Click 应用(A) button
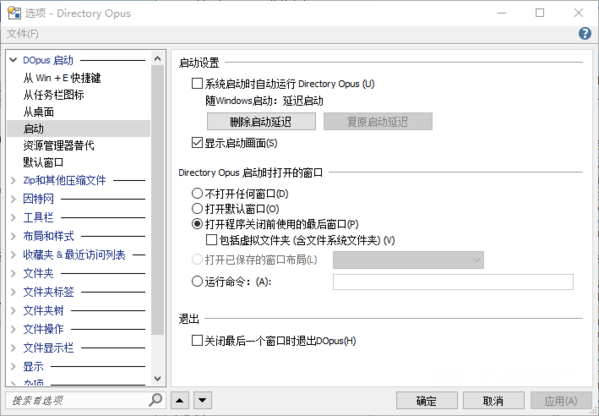The width and height of the screenshot is (599, 416). pos(561,401)
